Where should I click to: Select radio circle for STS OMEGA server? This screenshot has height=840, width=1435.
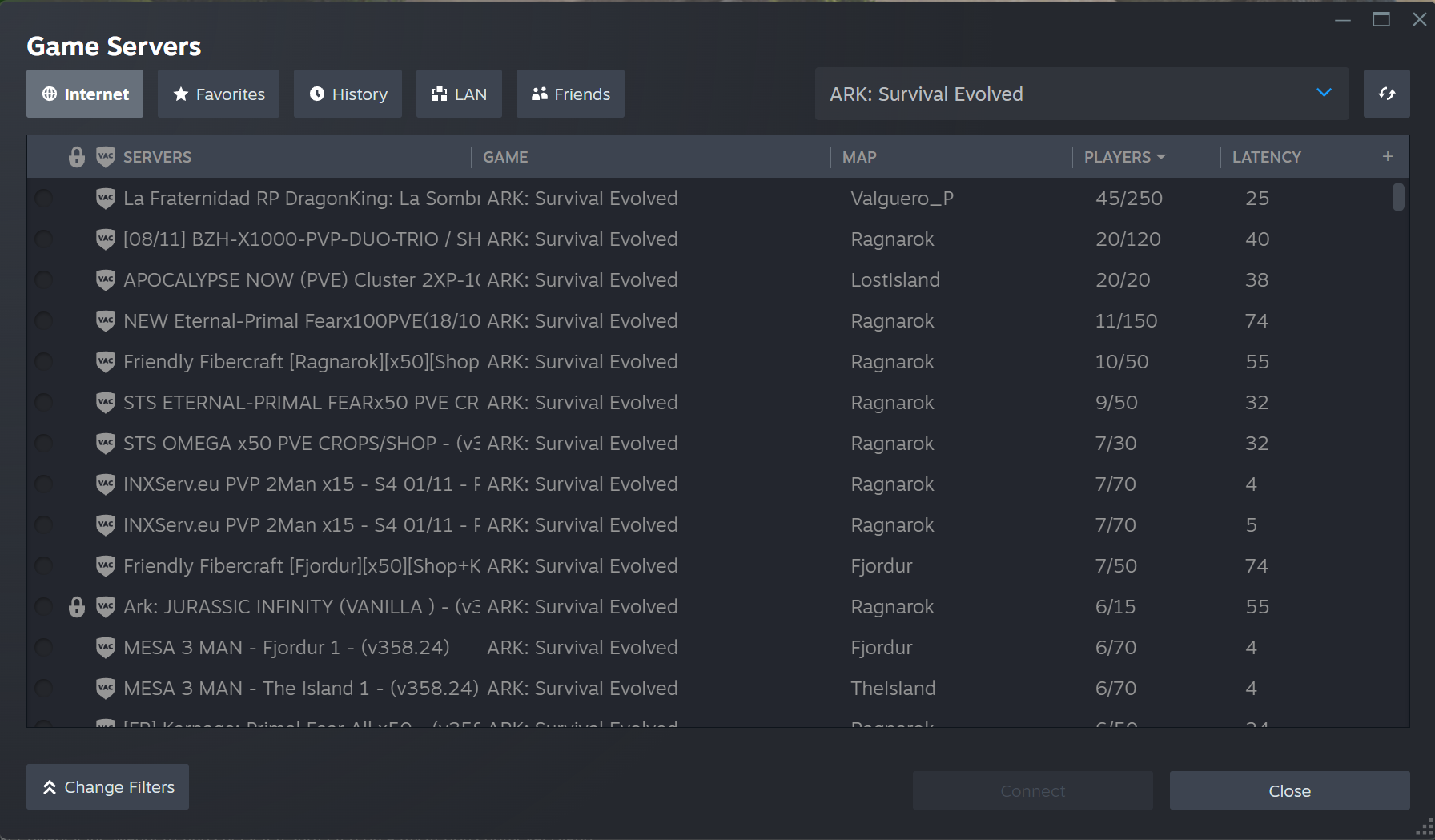(44, 443)
